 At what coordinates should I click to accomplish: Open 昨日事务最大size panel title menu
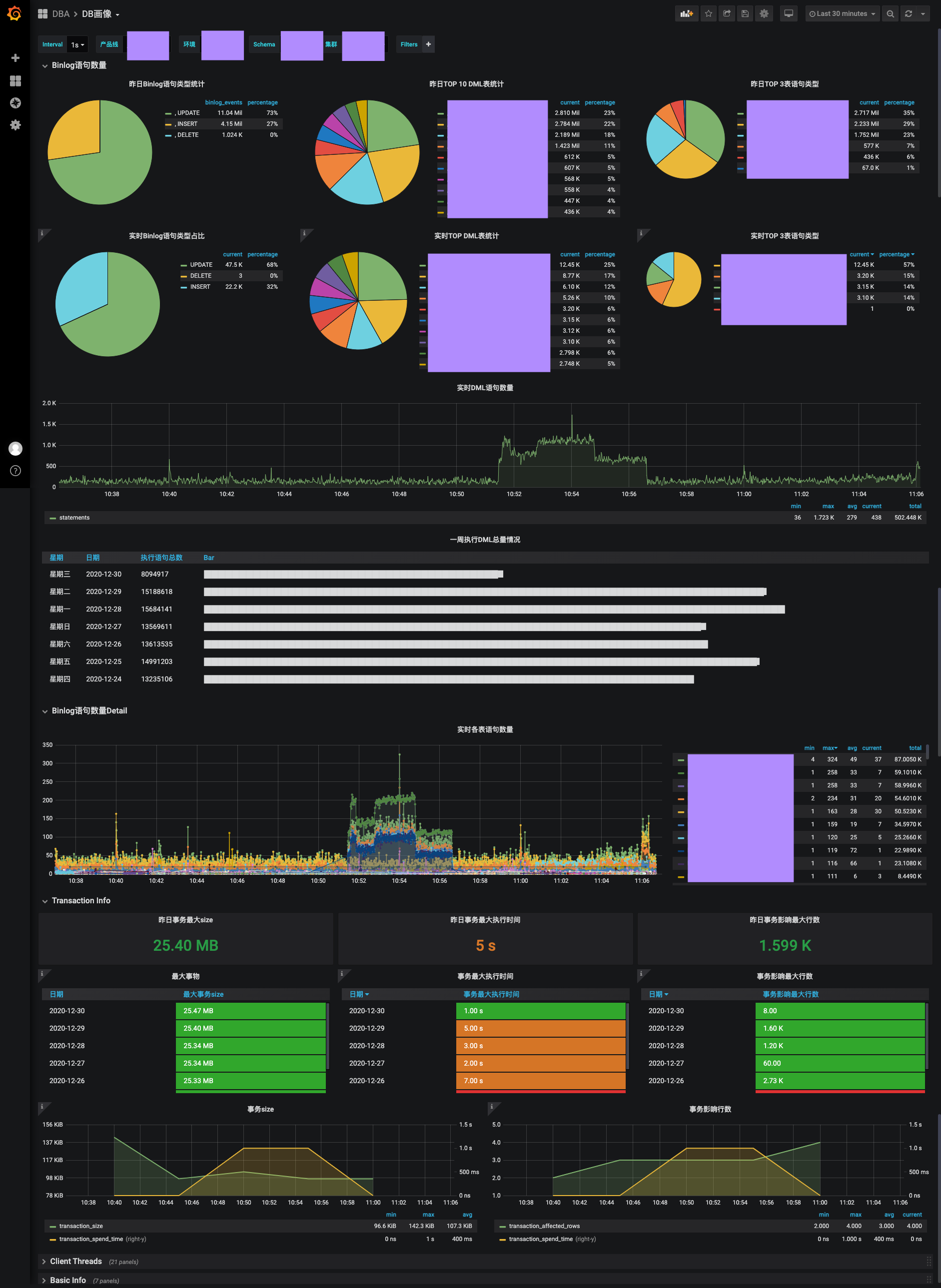[186, 920]
